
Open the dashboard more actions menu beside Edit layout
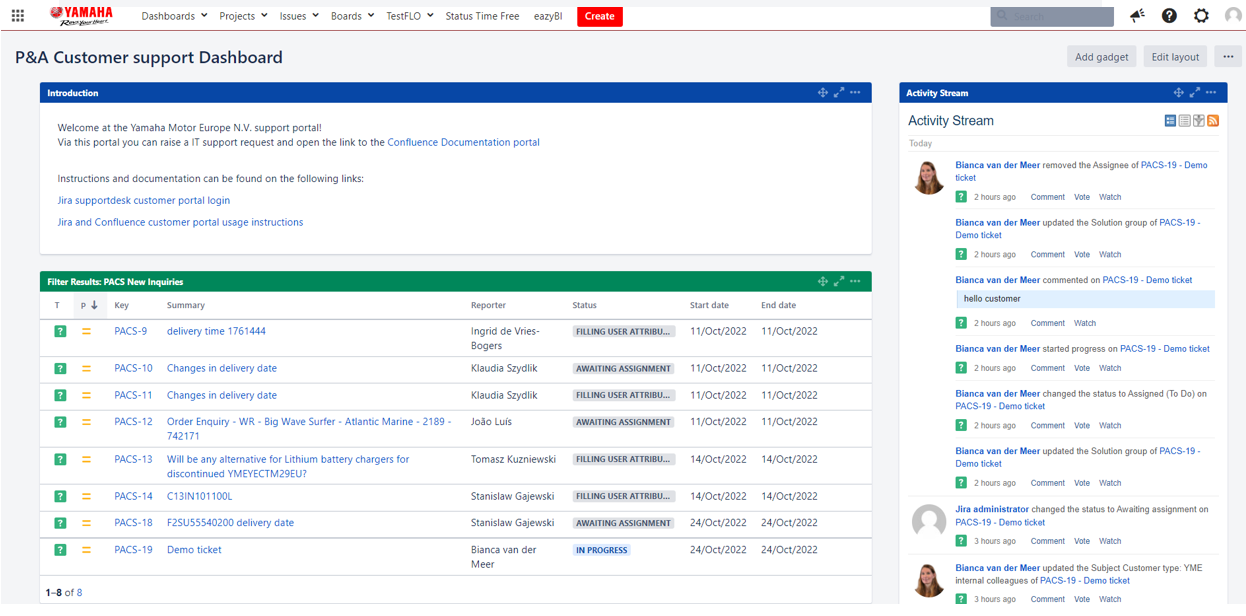coord(1228,57)
